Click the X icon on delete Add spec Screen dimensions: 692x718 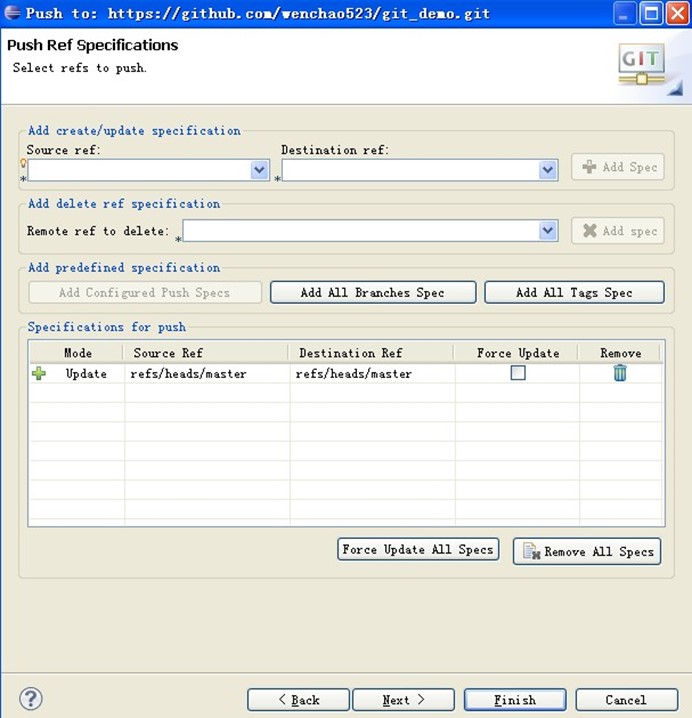coord(590,230)
